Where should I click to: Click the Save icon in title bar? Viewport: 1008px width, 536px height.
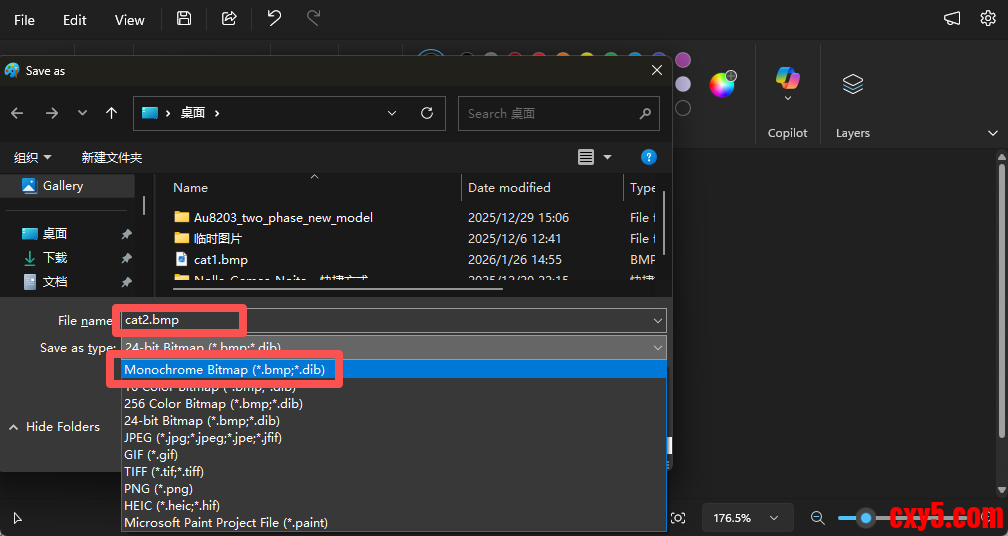click(183, 19)
